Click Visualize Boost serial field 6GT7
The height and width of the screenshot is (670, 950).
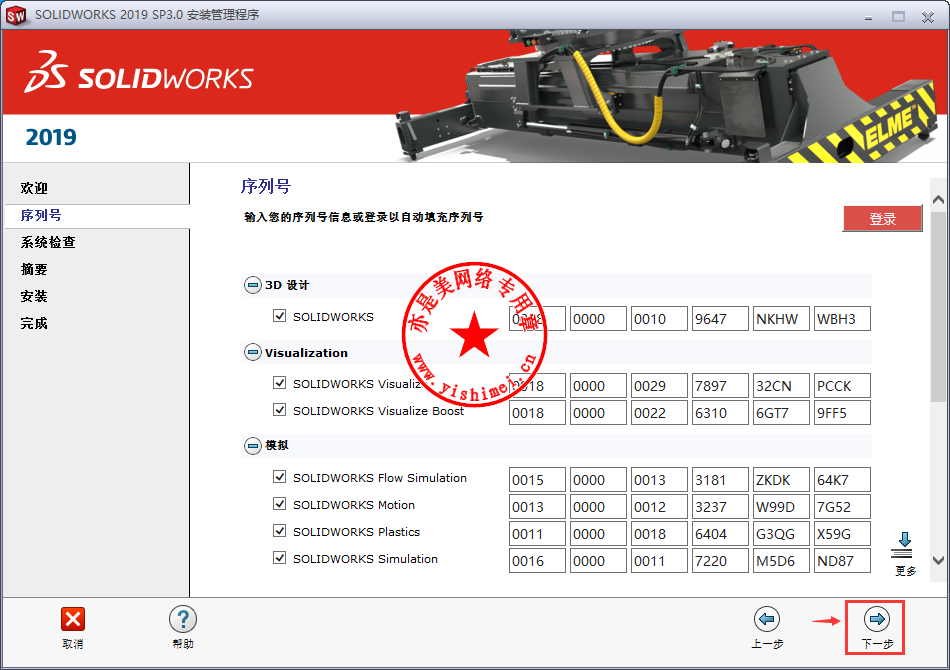pos(782,413)
